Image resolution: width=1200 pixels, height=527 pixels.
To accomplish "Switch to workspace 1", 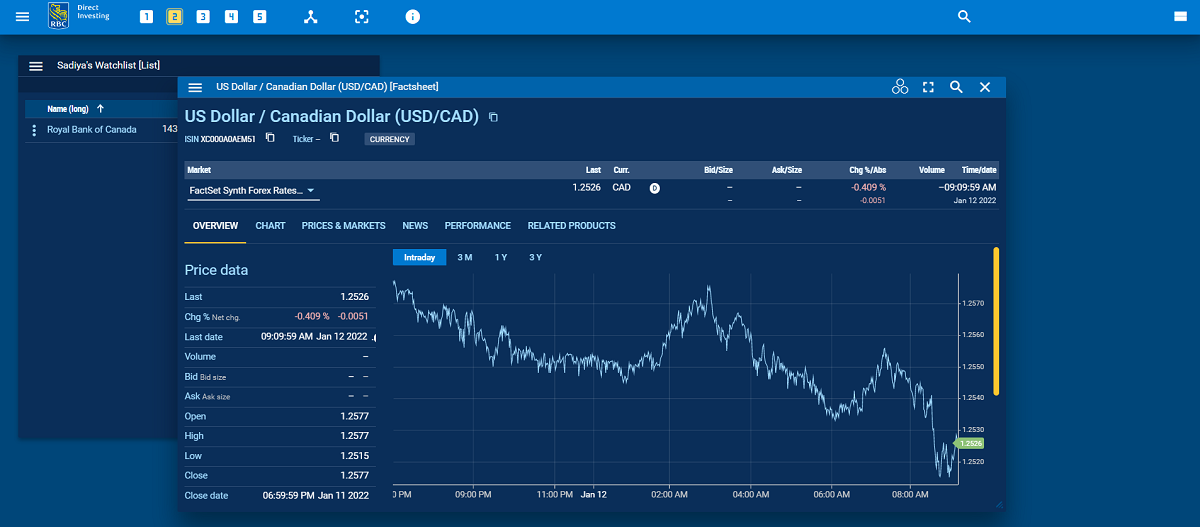I will pyautogui.click(x=146, y=17).
